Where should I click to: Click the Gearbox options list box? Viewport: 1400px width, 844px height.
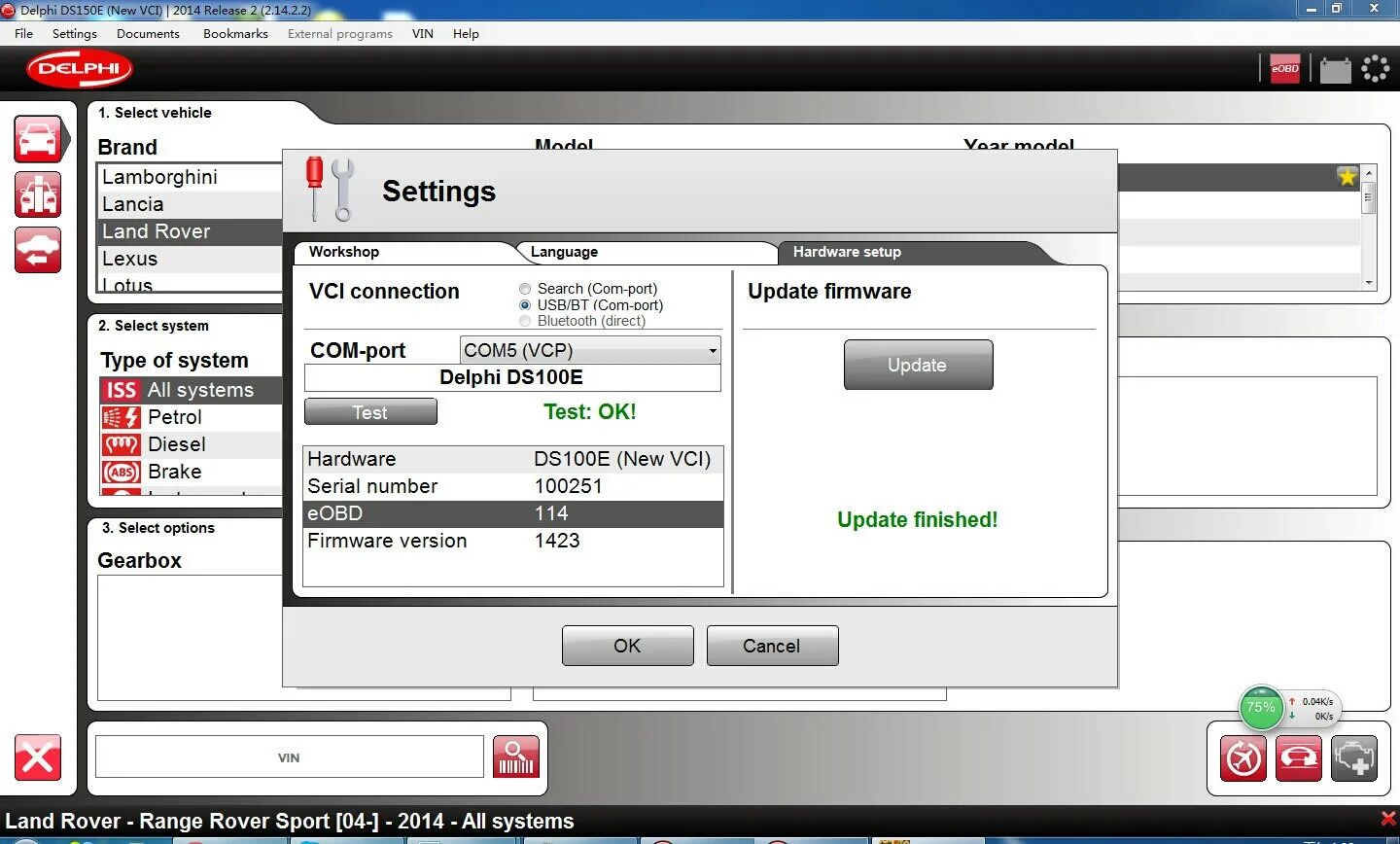[190, 637]
